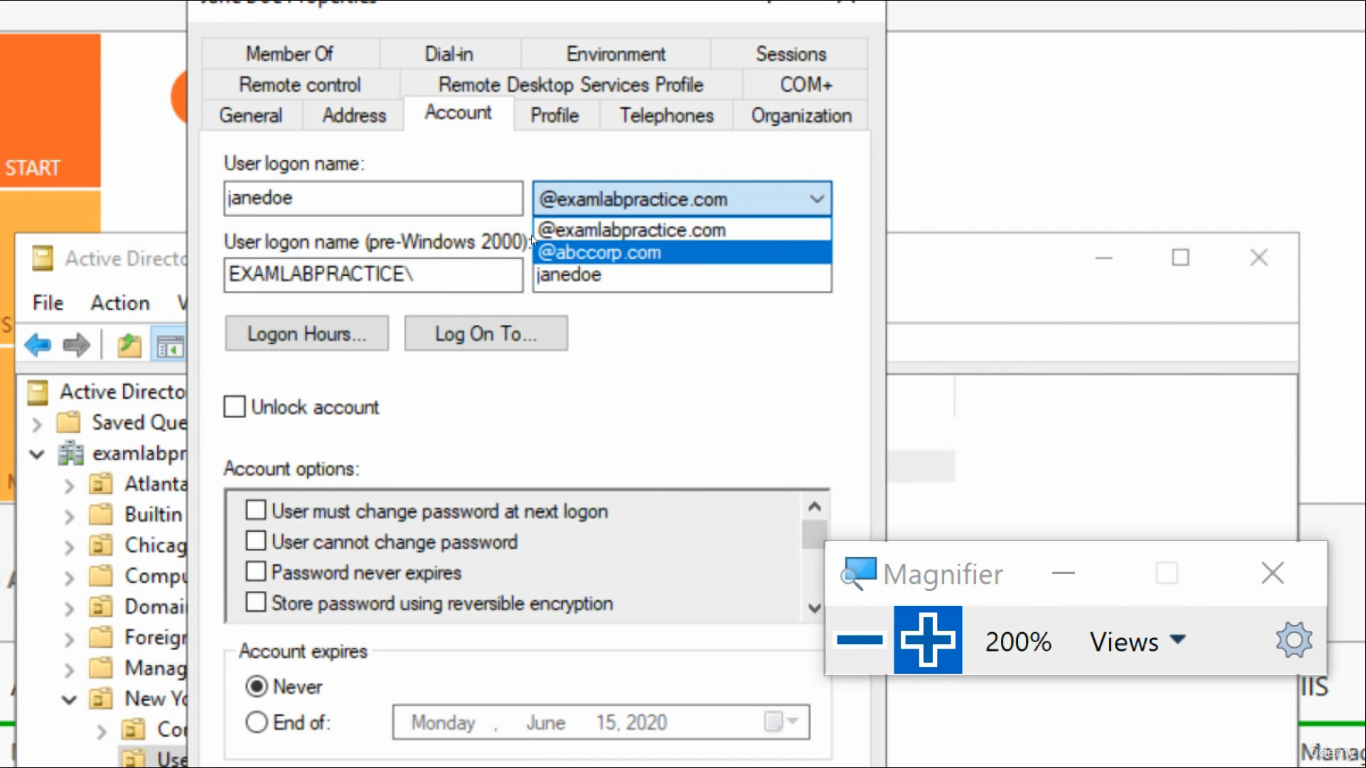The height and width of the screenshot is (768, 1366).
Task: Open the Action menu in Active Directory window
Action: coord(120,303)
